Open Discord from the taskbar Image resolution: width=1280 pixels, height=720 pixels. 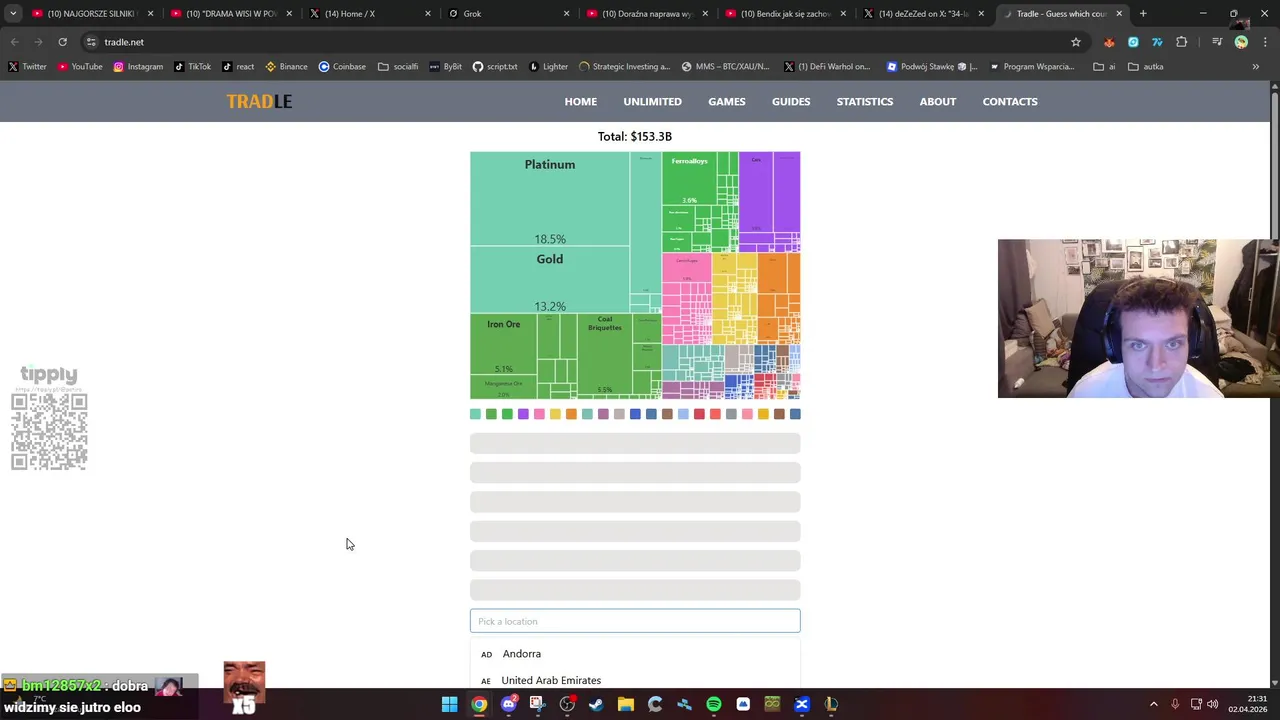tap(508, 705)
